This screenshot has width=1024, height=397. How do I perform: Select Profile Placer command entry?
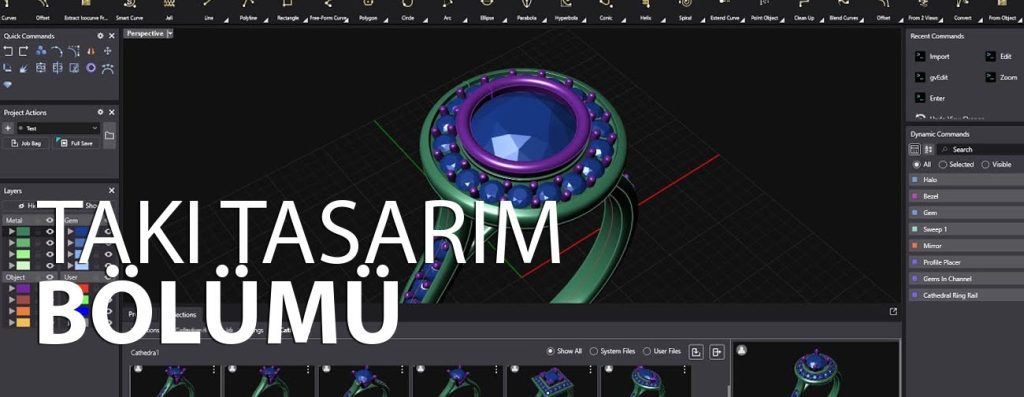pyautogui.click(x=966, y=262)
